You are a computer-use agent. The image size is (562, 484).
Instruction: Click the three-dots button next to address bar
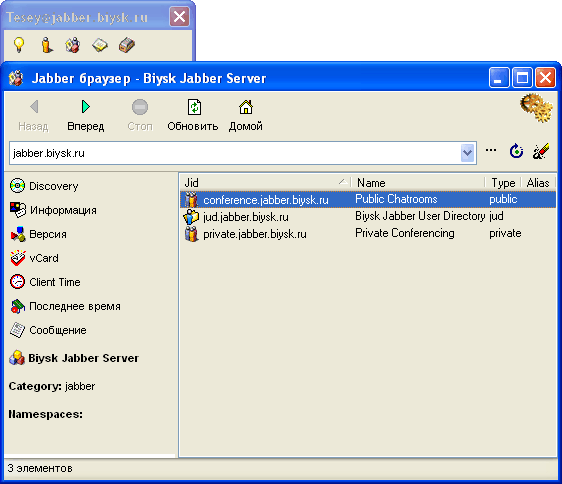click(491, 150)
